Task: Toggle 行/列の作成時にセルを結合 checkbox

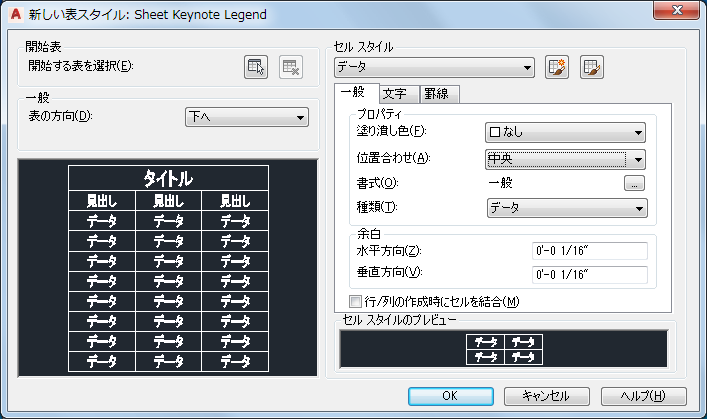Action: [355, 301]
